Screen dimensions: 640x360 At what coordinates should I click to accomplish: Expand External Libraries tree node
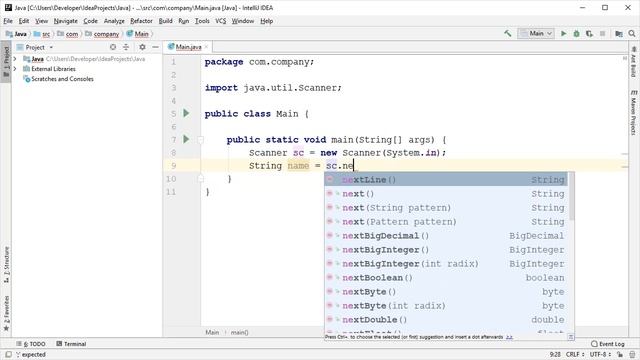pos(15,69)
